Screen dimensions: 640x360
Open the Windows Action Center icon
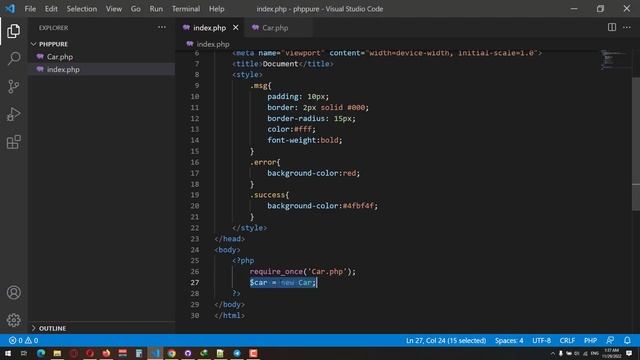629,353
